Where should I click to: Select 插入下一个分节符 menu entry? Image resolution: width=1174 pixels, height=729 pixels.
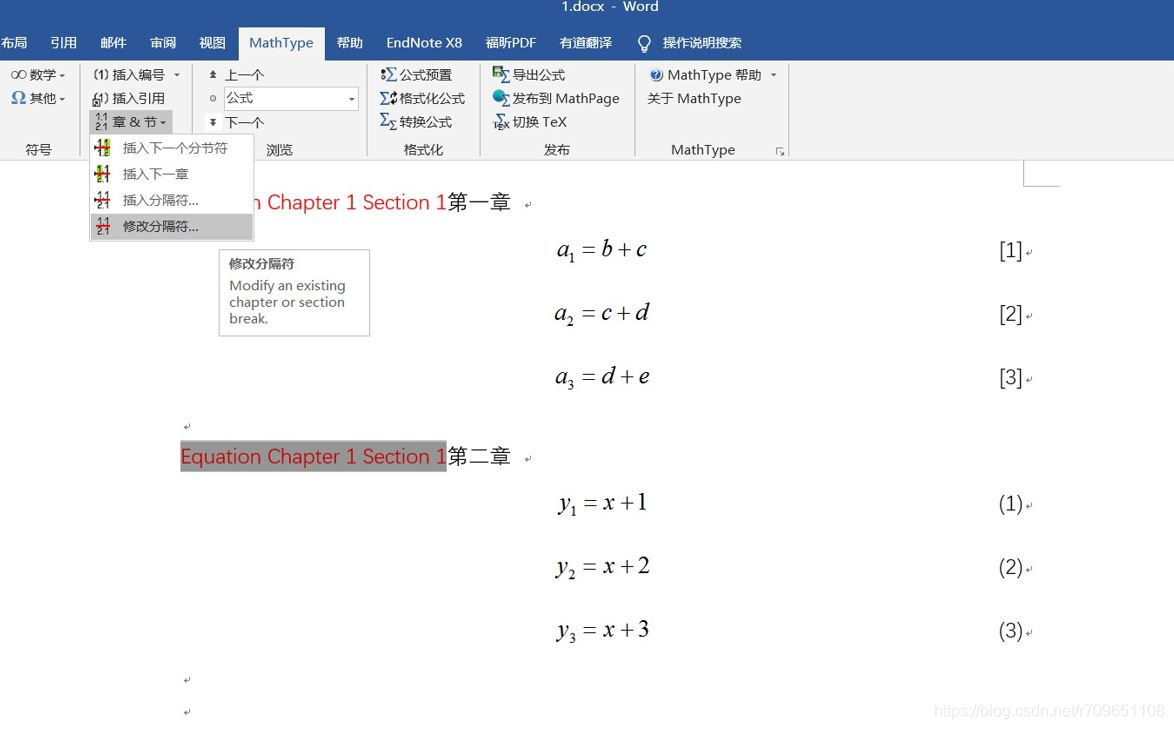point(171,148)
